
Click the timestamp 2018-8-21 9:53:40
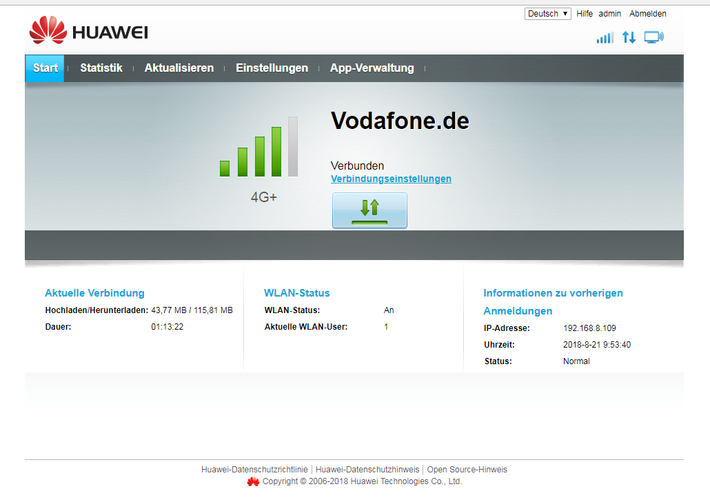point(597,345)
